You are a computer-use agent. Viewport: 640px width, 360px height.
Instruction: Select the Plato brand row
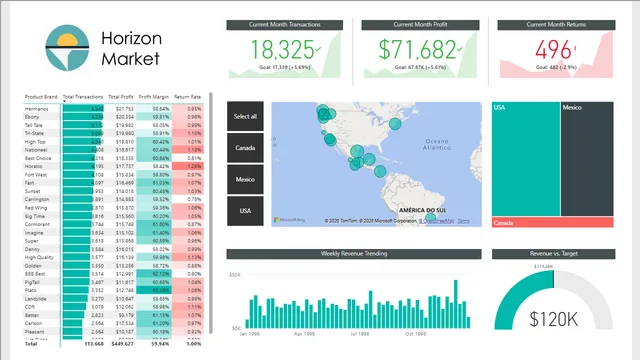[x=113, y=290]
